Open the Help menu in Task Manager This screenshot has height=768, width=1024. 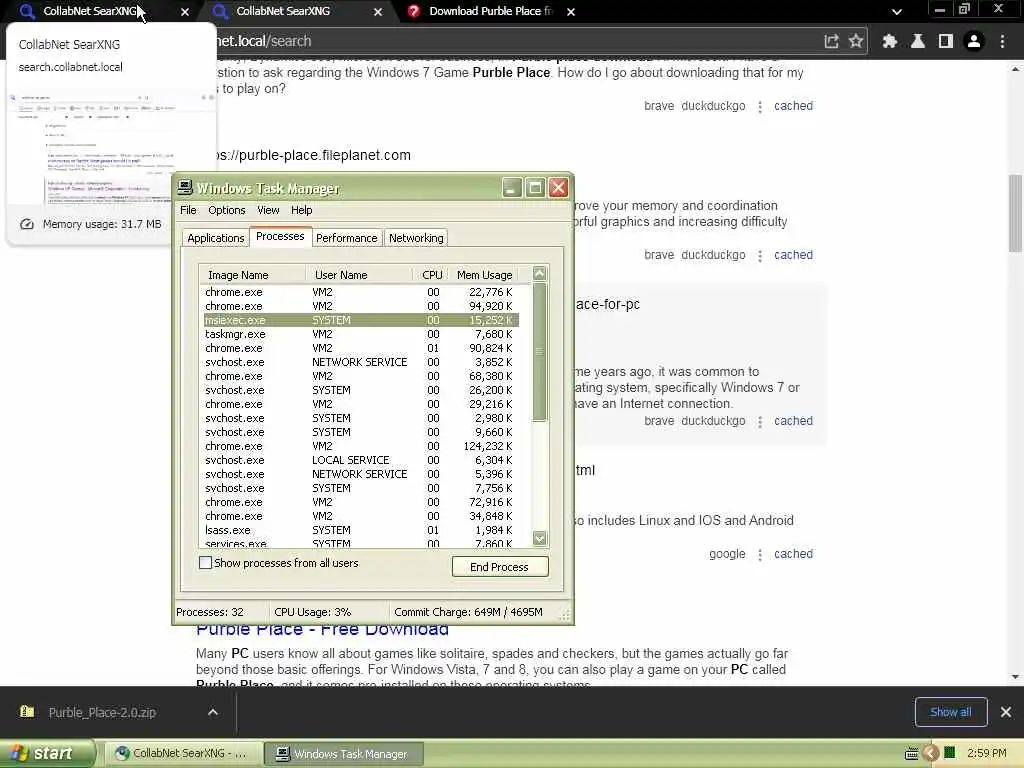[x=301, y=210]
